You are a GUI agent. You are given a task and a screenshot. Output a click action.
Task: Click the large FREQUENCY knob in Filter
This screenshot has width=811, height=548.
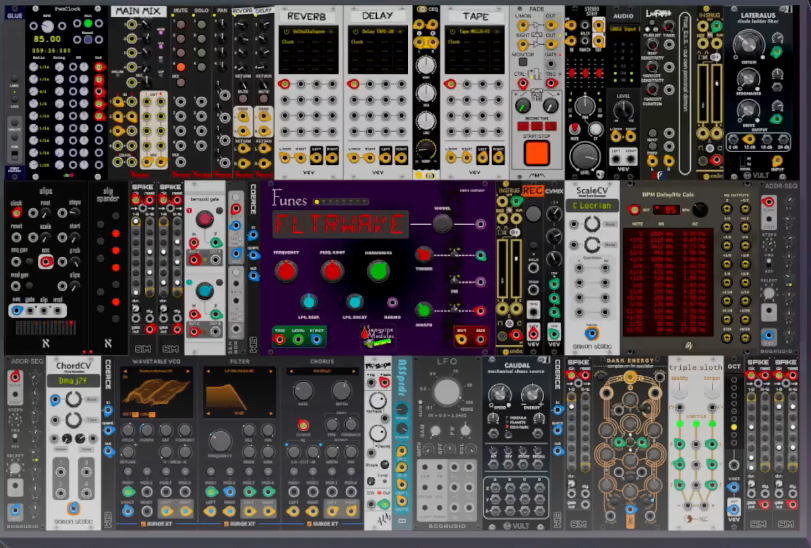(x=220, y=441)
